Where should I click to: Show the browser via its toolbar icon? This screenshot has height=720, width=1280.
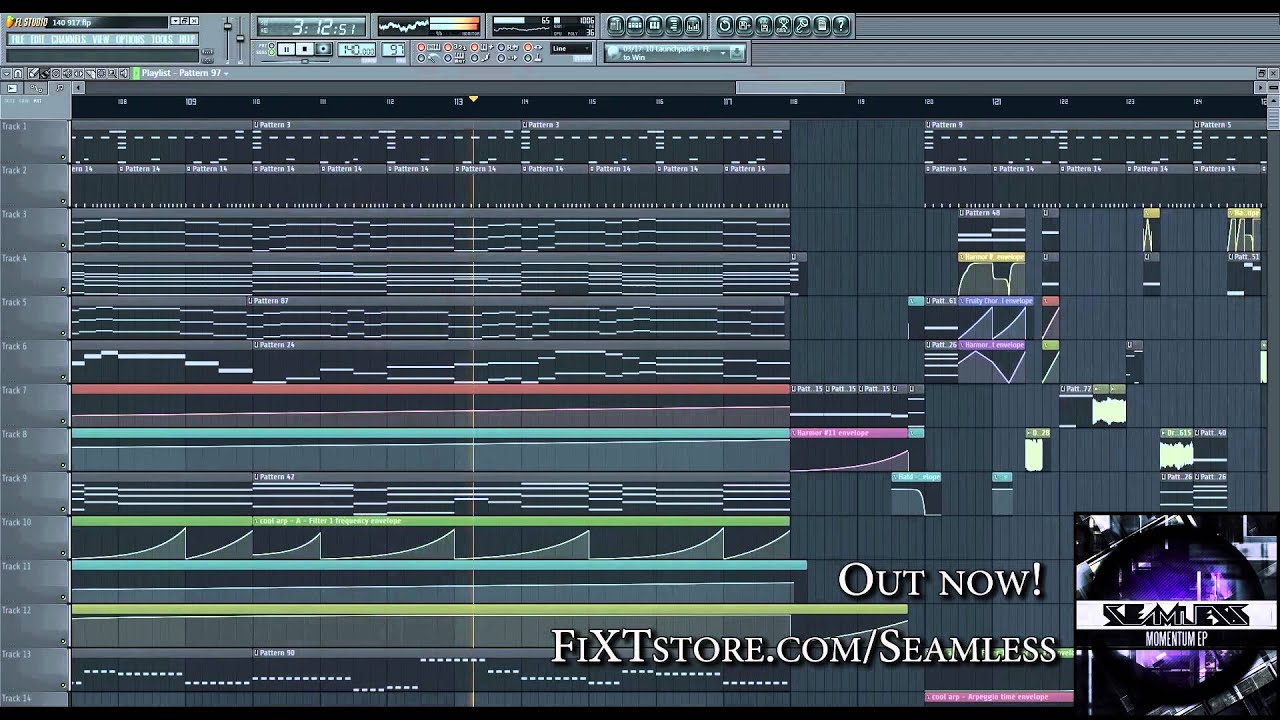673,25
